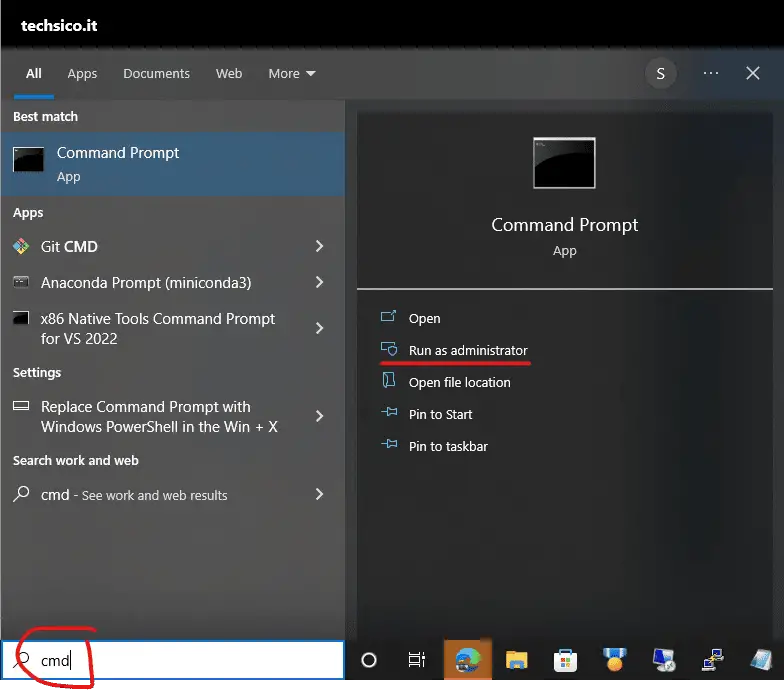784x690 pixels.
Task: Switch to the All tab
Action: coord(34,74)
